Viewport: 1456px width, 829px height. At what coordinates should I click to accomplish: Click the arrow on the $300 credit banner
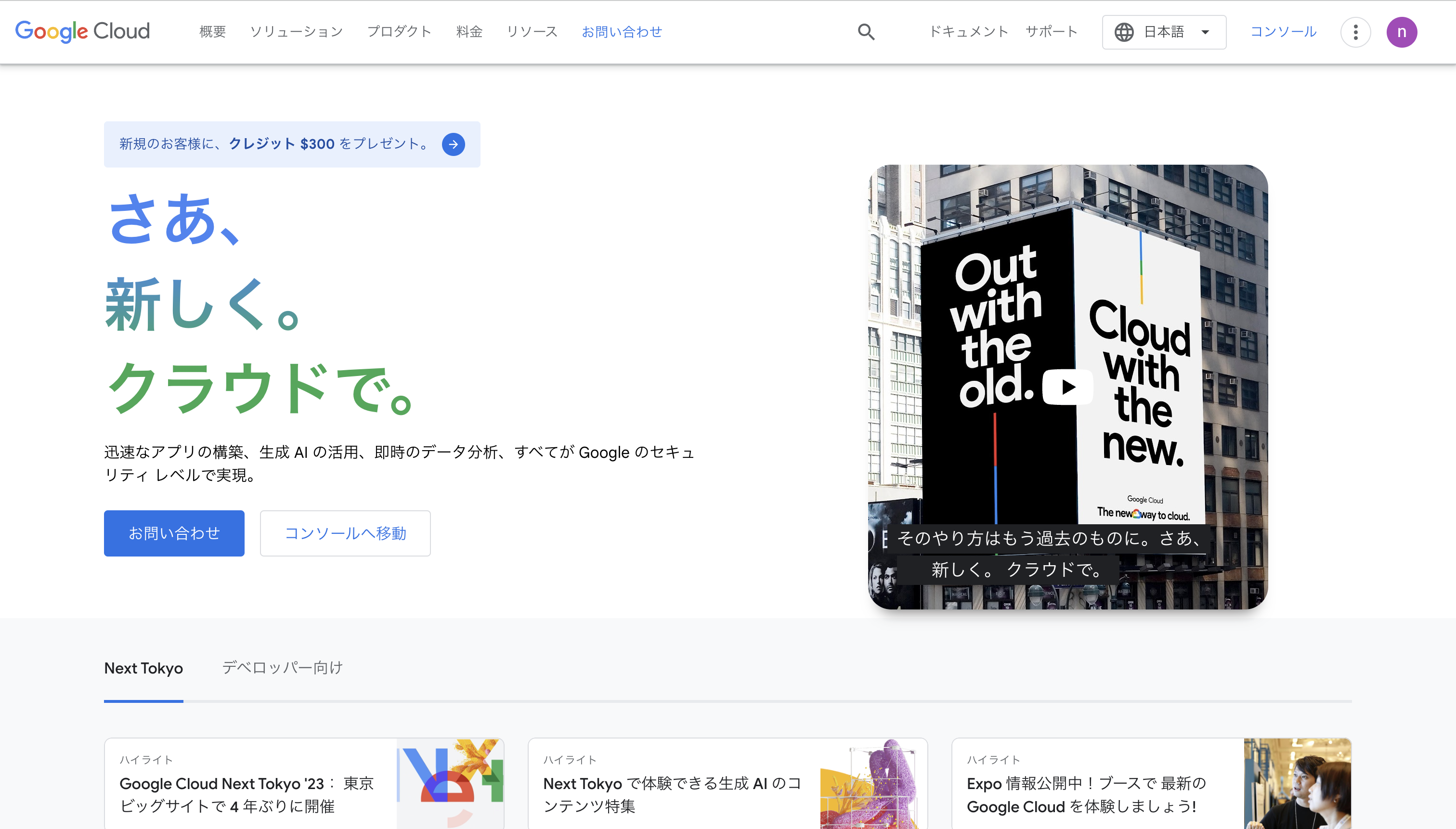click(x=453, y=144)
